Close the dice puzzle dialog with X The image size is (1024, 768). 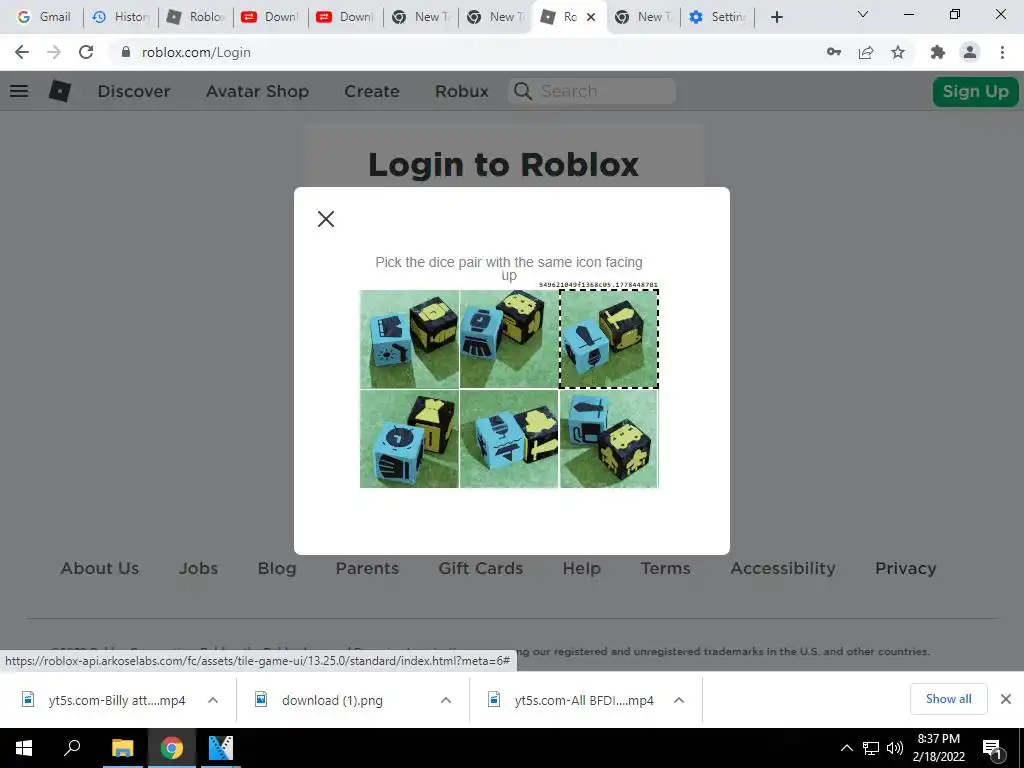[326, 219]
